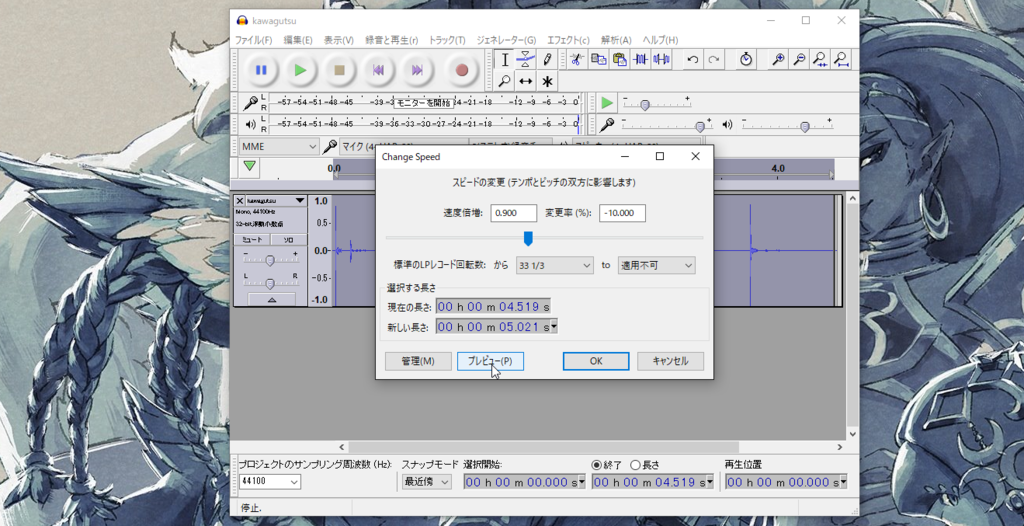Open the 新しい長さ time format arrow
1024x526 pixels.
click(x=554, y=326)
